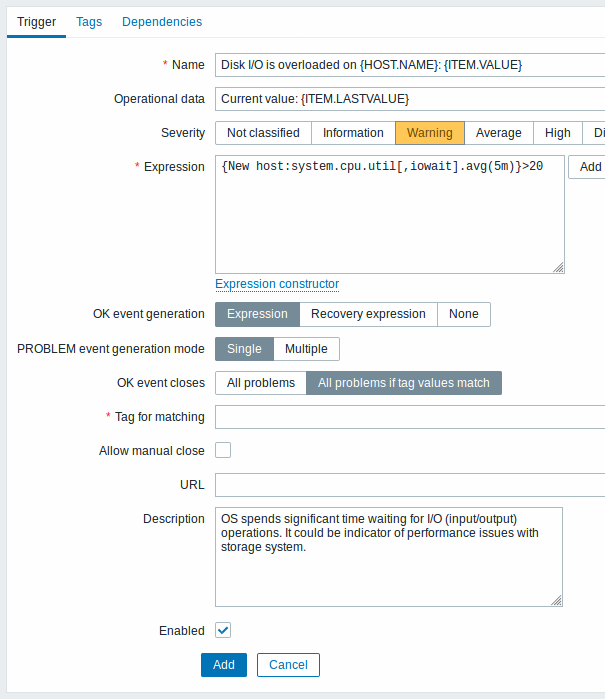Pick Average severity option
The height and width of the screenshot is (699, 605).
(x=498, y=133)
